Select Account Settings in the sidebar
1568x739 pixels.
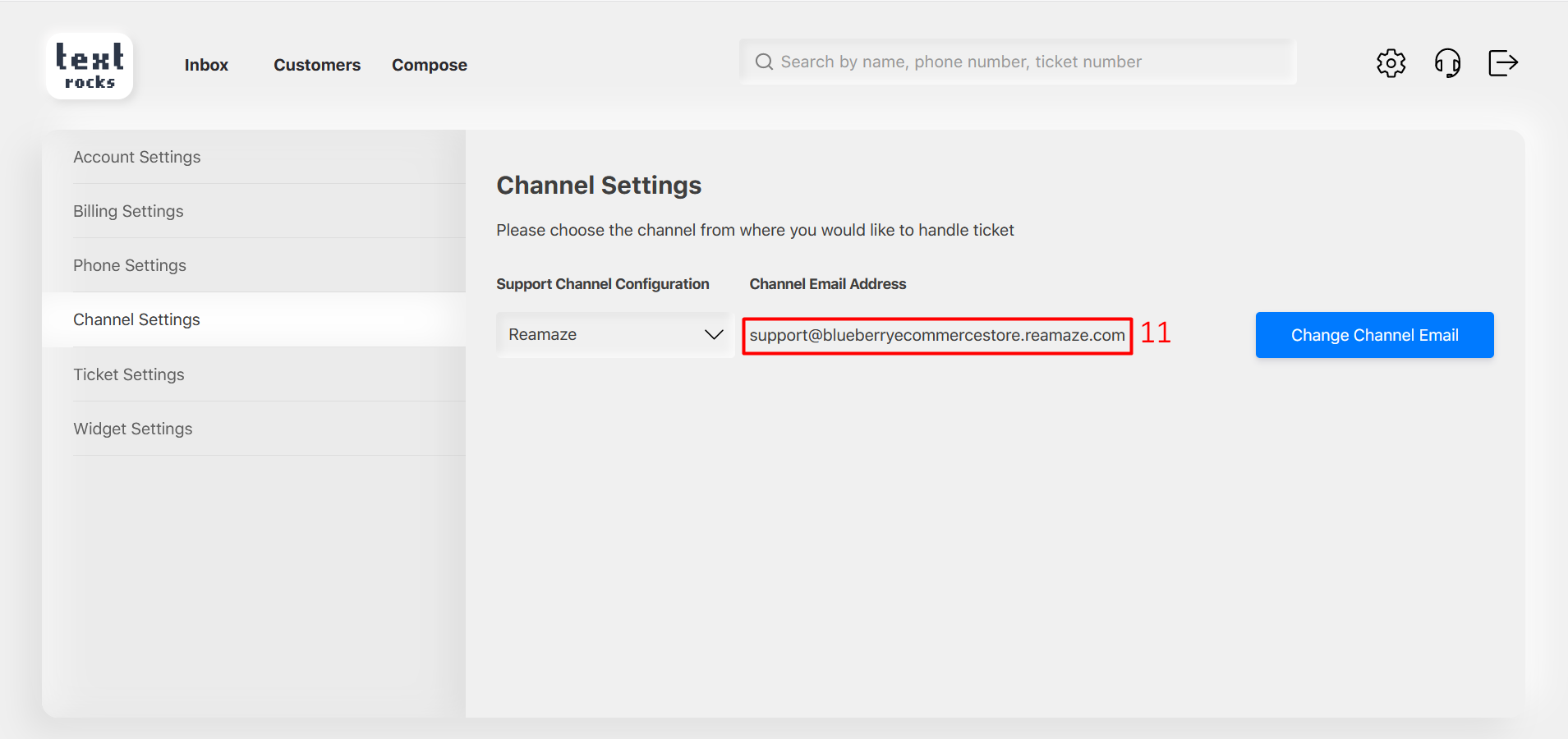[137, 157]
